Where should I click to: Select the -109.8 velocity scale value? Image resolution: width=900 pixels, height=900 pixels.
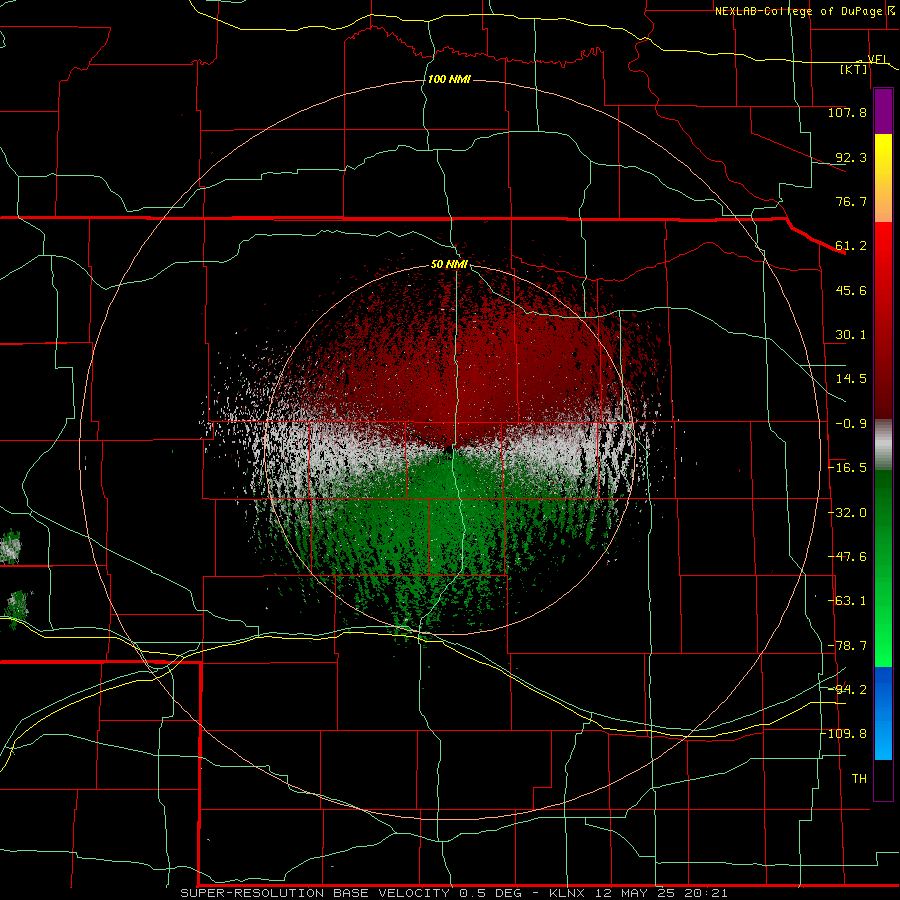click(x=845, y=734)
